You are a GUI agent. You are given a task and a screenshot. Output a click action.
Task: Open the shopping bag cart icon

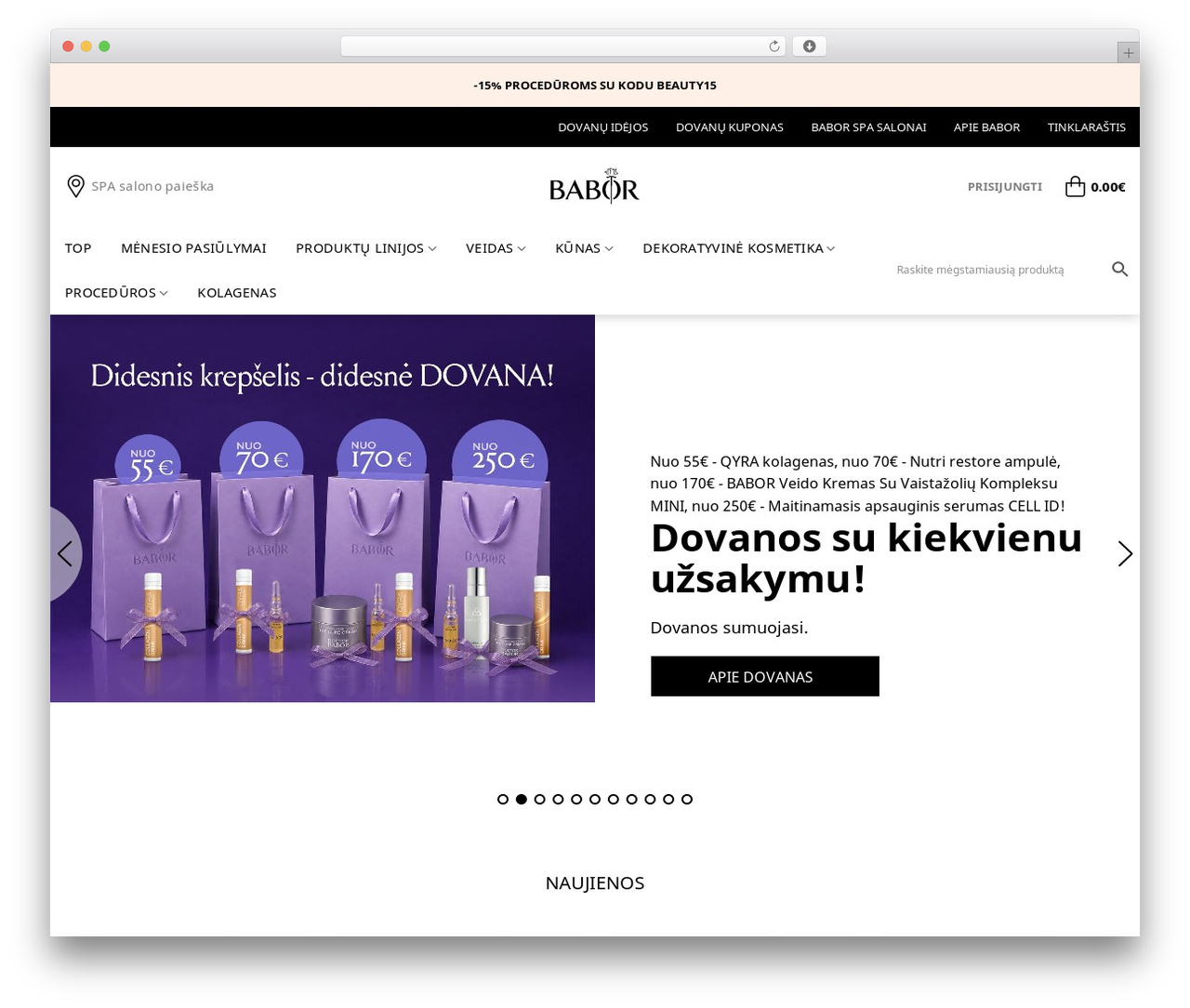point(1075,186)
